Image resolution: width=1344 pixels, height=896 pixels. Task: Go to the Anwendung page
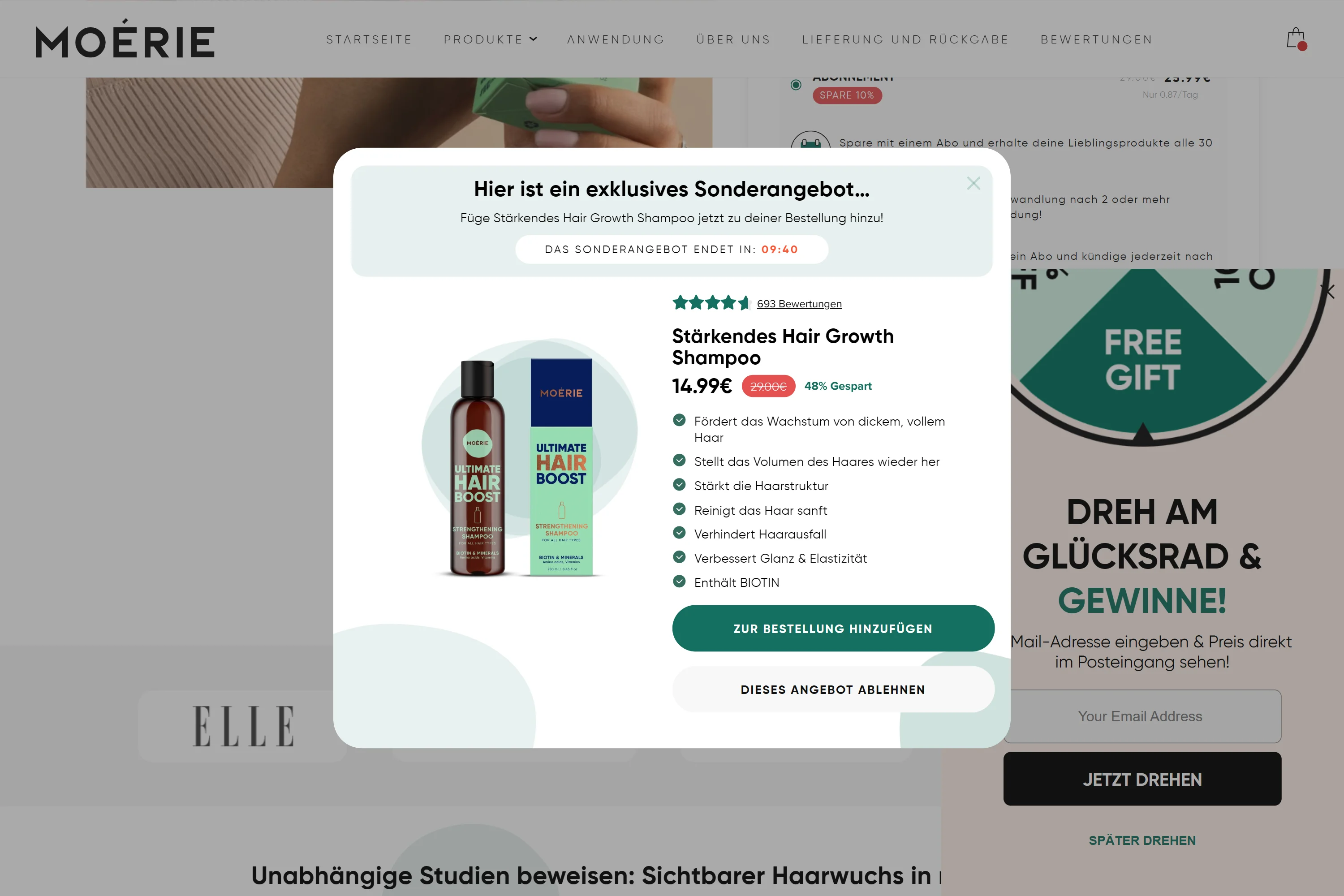(616, 39)
